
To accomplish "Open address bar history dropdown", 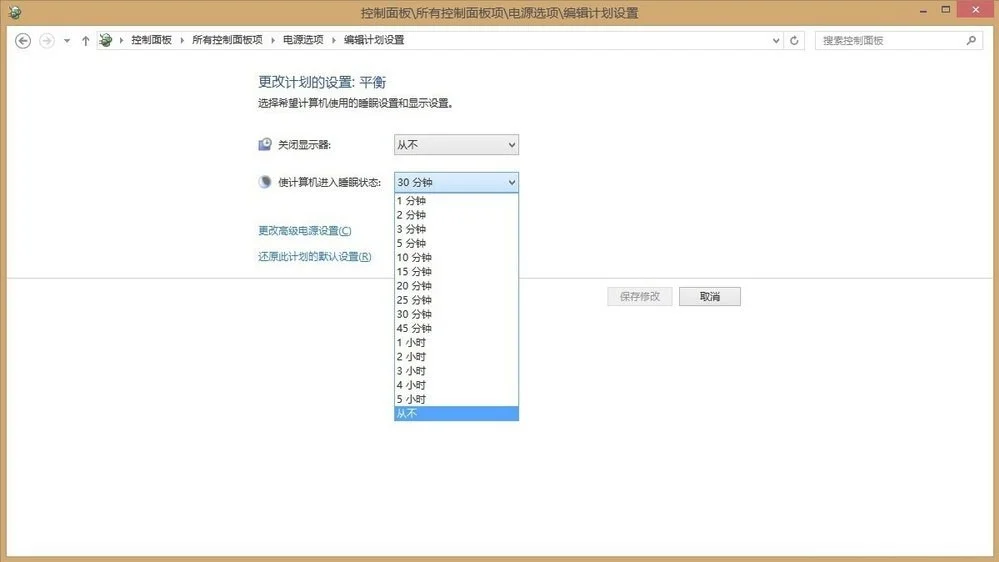I will (x=775, y=40).
